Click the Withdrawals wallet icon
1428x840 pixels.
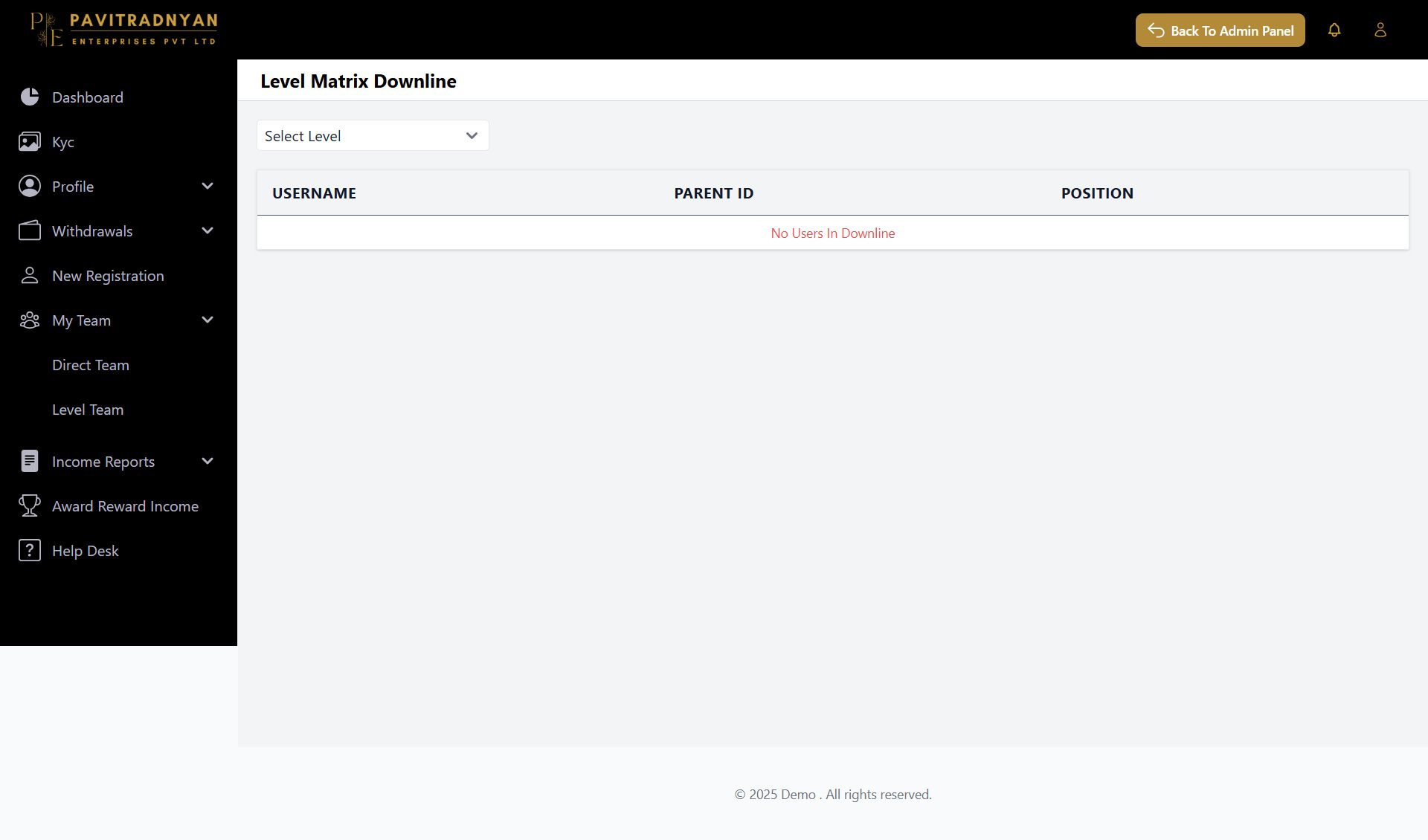(x=30, y=230)
